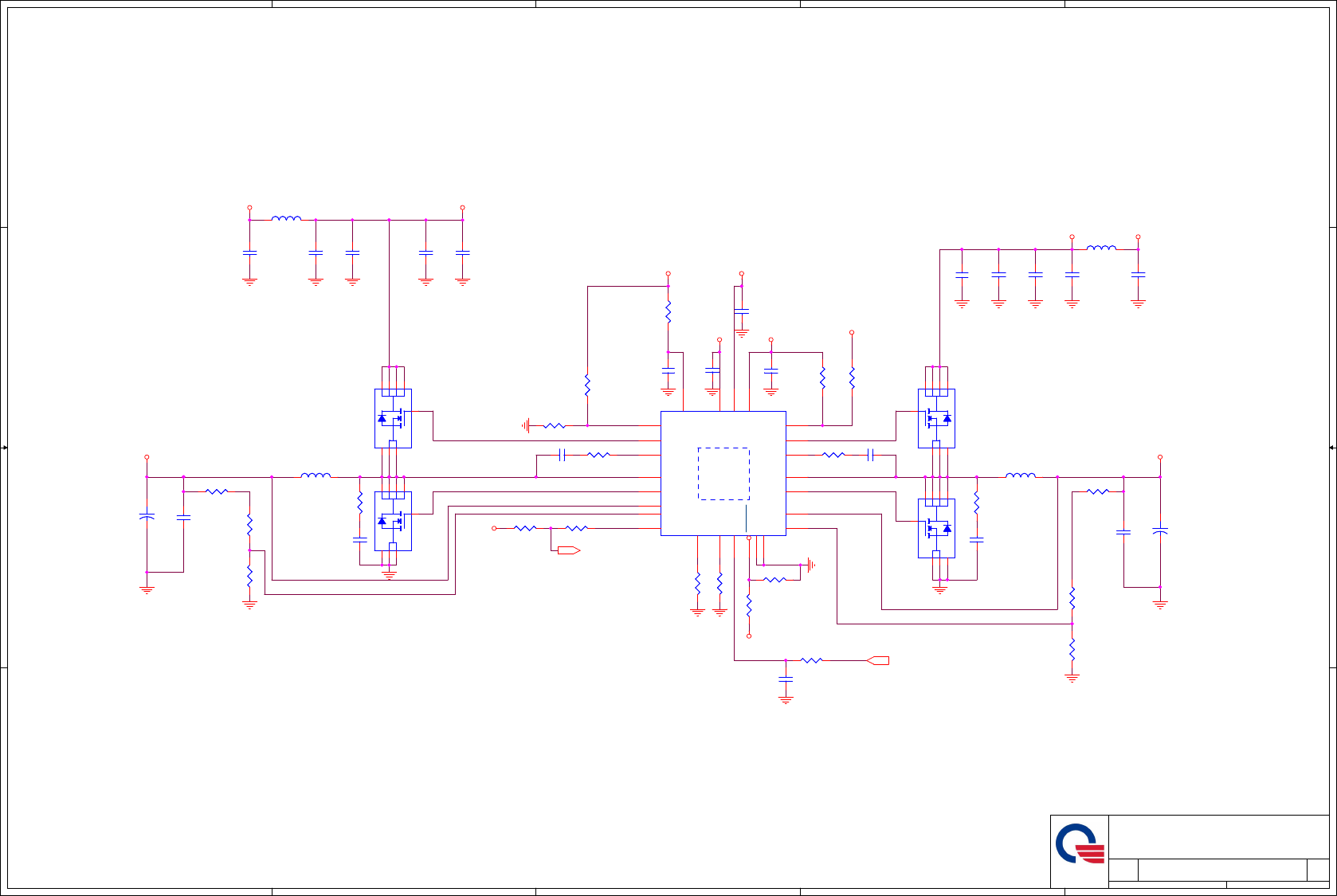The height and width of the screenshot is (896, 1337).
Task: Click the port connector below the IC's right side
Action: [x=877, y=660]
